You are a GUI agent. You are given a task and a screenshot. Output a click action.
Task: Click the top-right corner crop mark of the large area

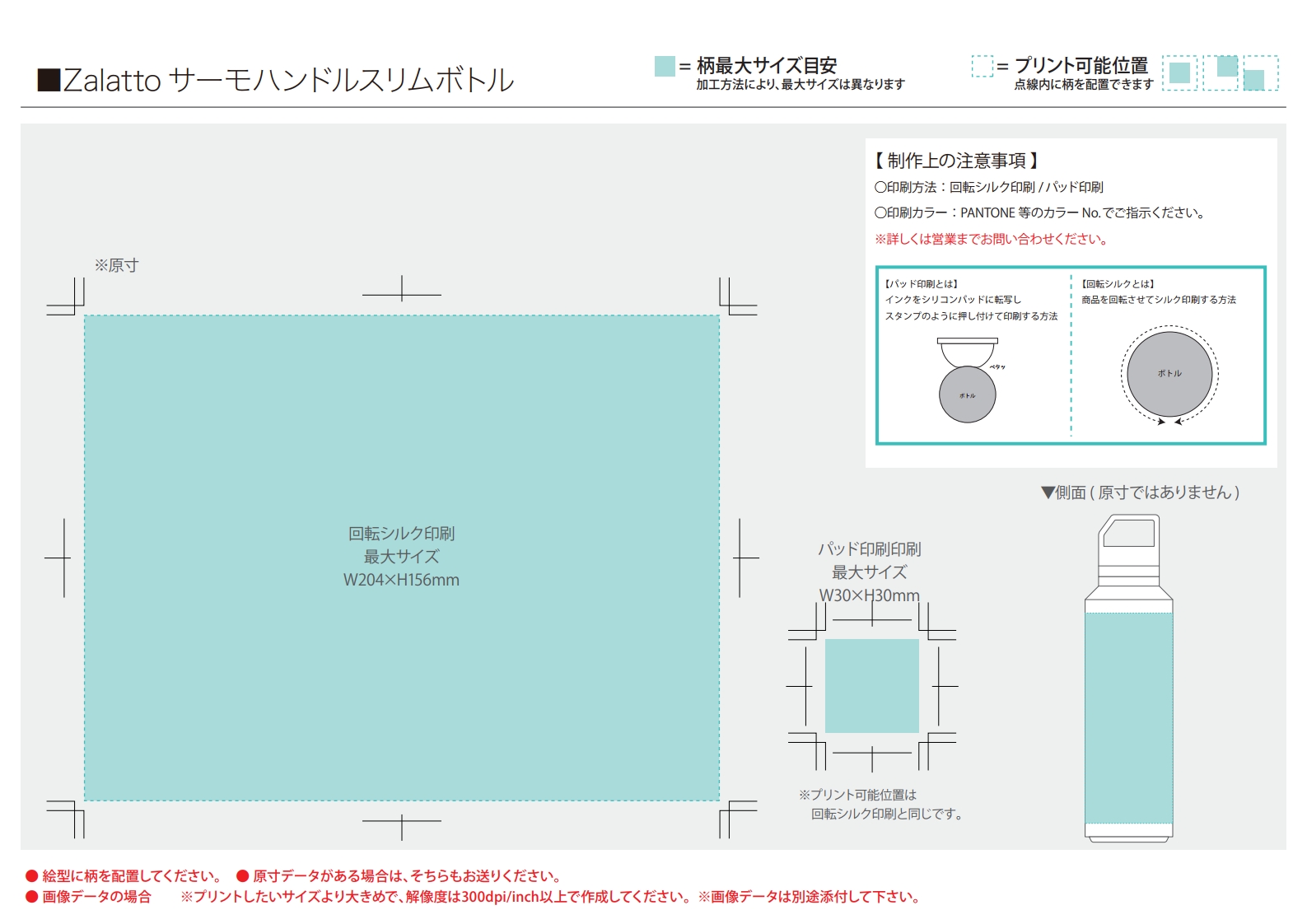pos(738,296)
